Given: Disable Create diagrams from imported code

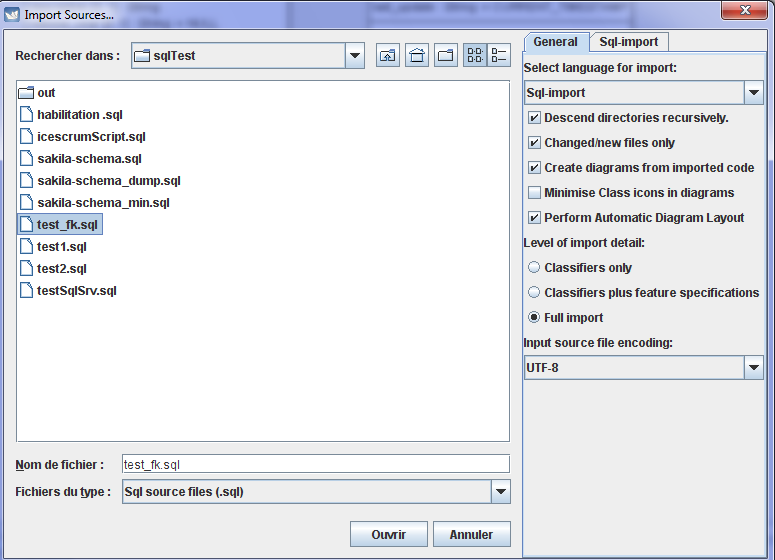Looking at the screenshot, I should (x=534, y=168).
